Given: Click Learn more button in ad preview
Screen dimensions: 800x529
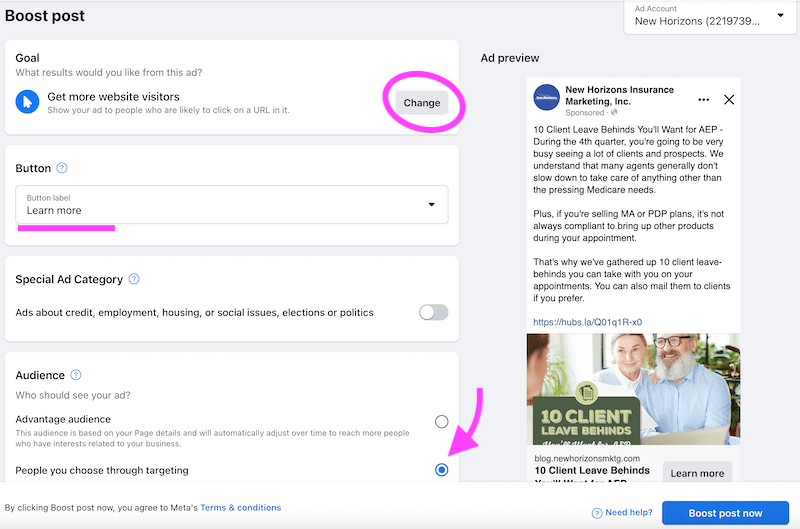Looking at the screenshot, I should [697, 473].
